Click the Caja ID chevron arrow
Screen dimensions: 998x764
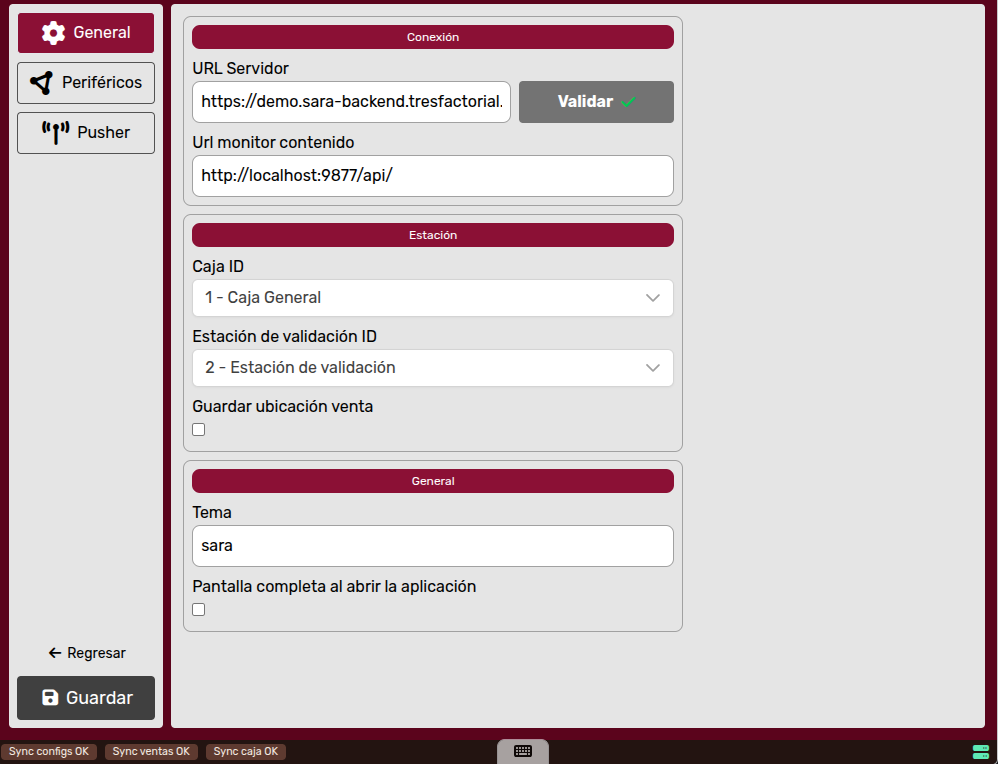653,298
